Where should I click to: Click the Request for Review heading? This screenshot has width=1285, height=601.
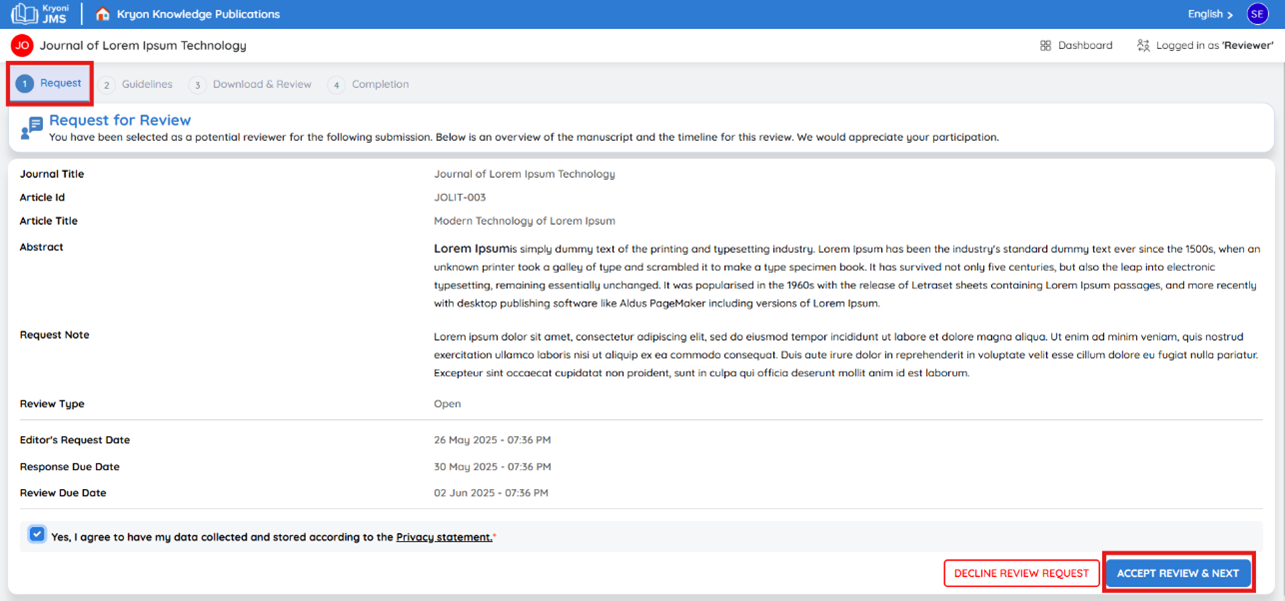[120, 120]
